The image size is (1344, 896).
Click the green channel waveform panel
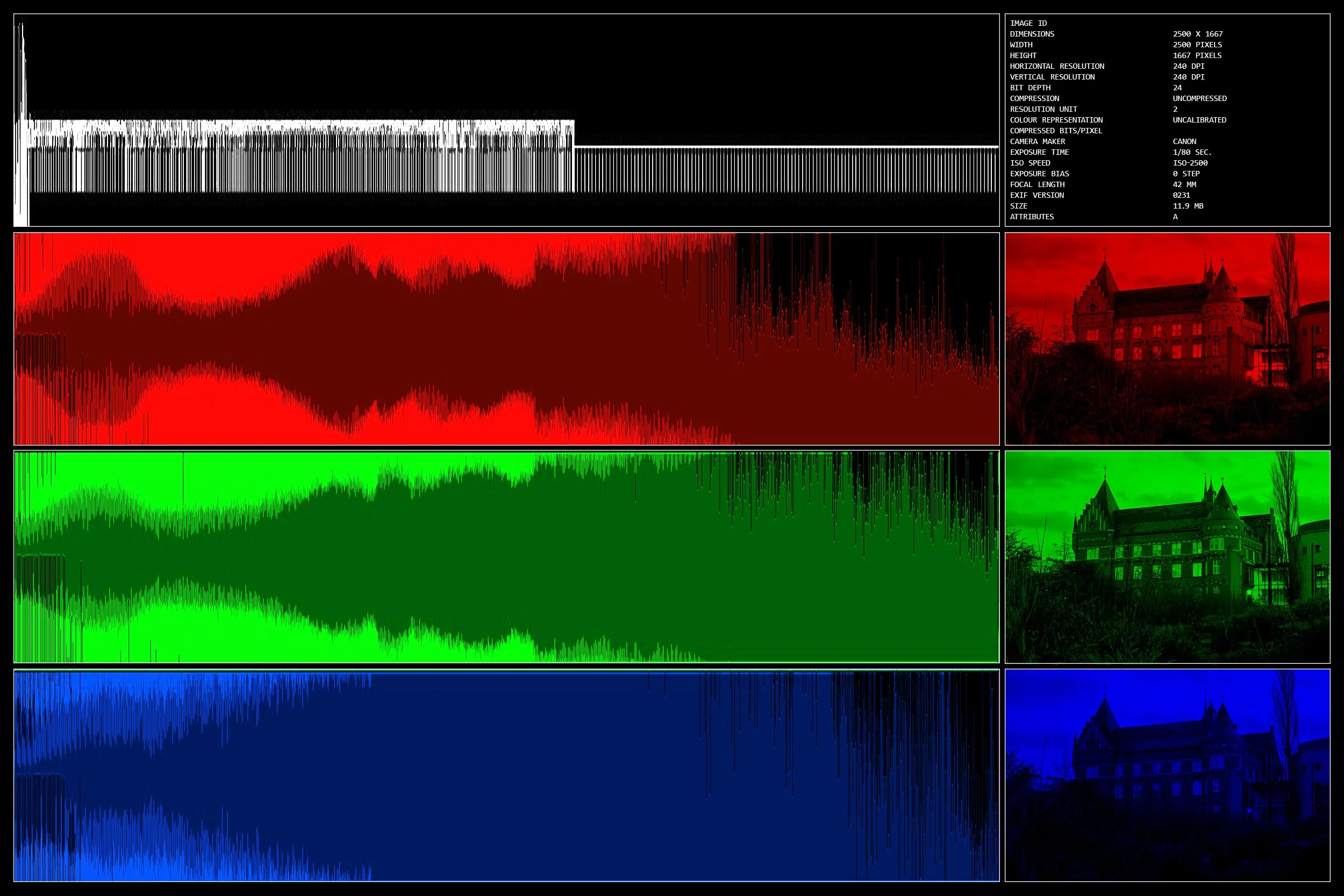coord(506,556)
